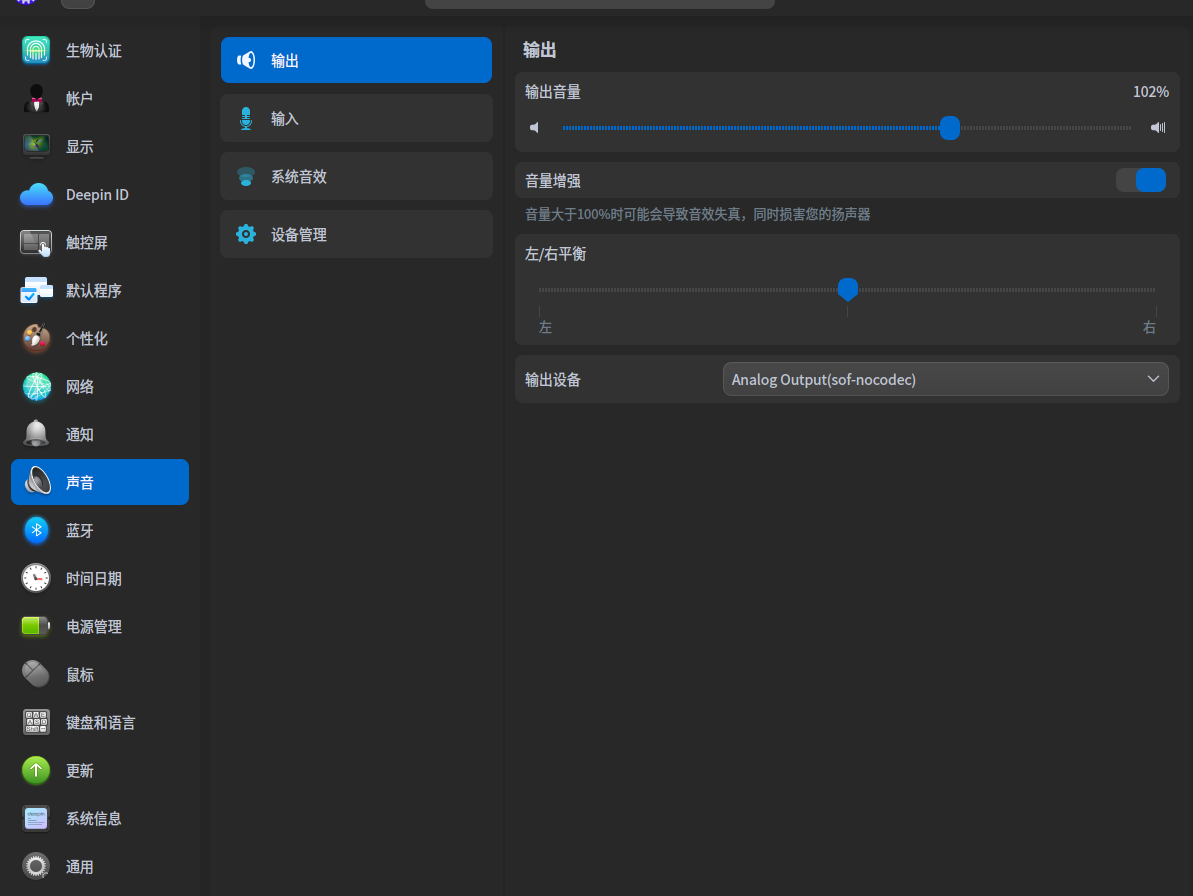Click the 生物认证 fingerprint icon
The image size is (1193, 896).
tap(36, 50)
